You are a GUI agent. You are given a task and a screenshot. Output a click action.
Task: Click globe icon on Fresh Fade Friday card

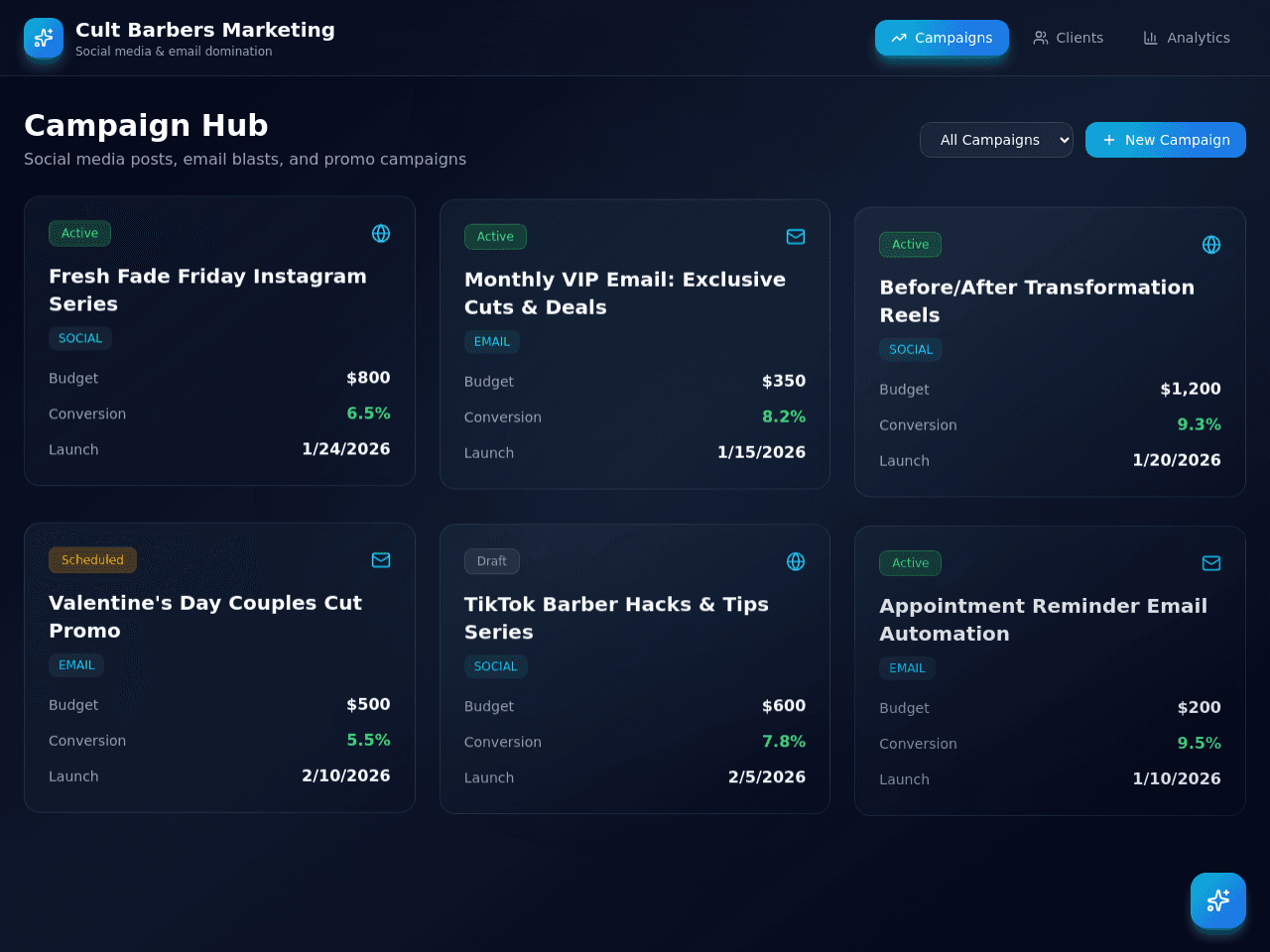(x=381, y=234)
